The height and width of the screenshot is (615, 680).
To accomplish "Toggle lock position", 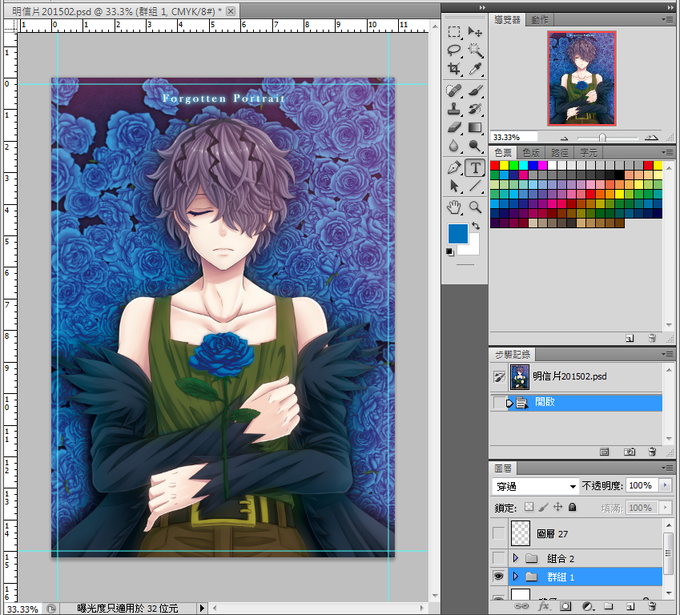I will click(x=558, y=507).
